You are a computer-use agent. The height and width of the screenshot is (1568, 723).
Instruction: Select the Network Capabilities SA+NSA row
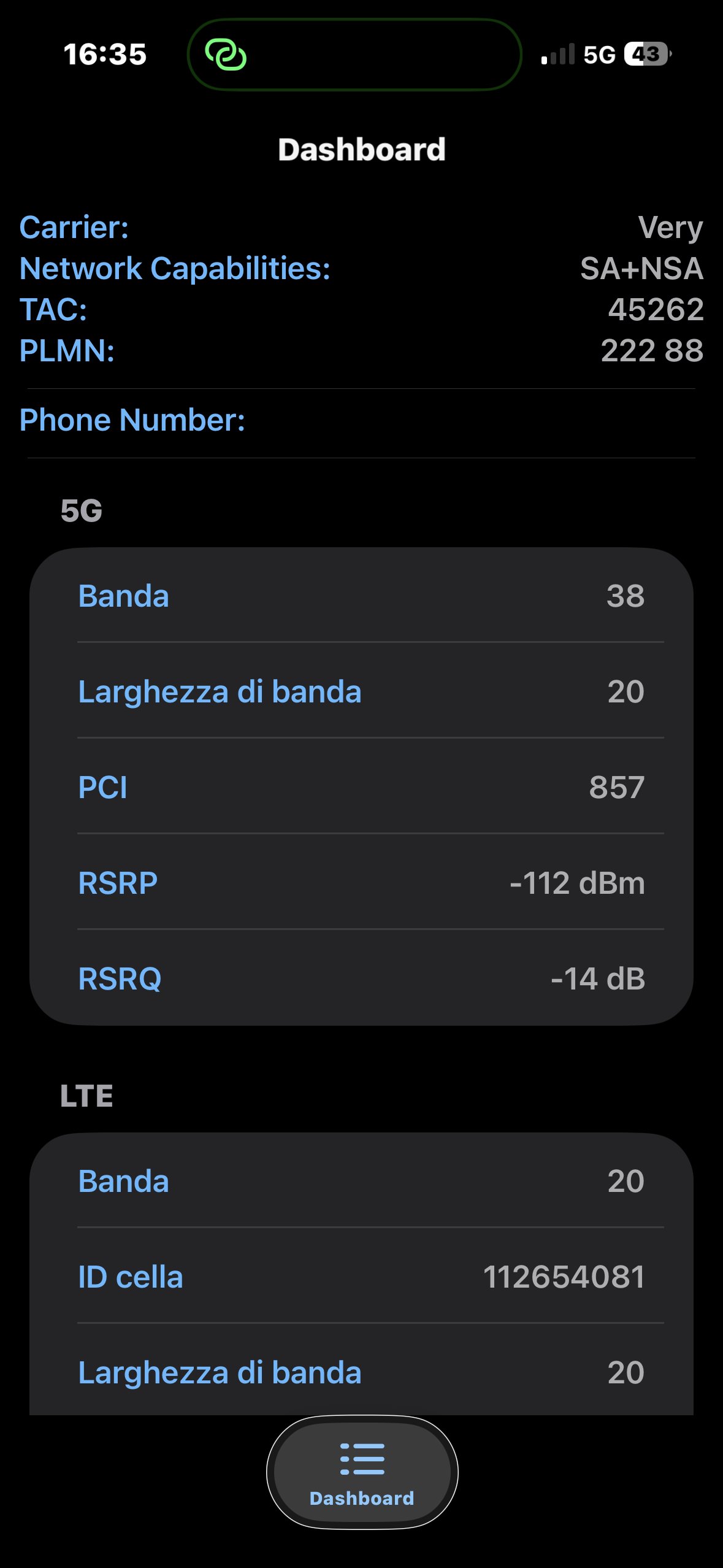(362, 269)
